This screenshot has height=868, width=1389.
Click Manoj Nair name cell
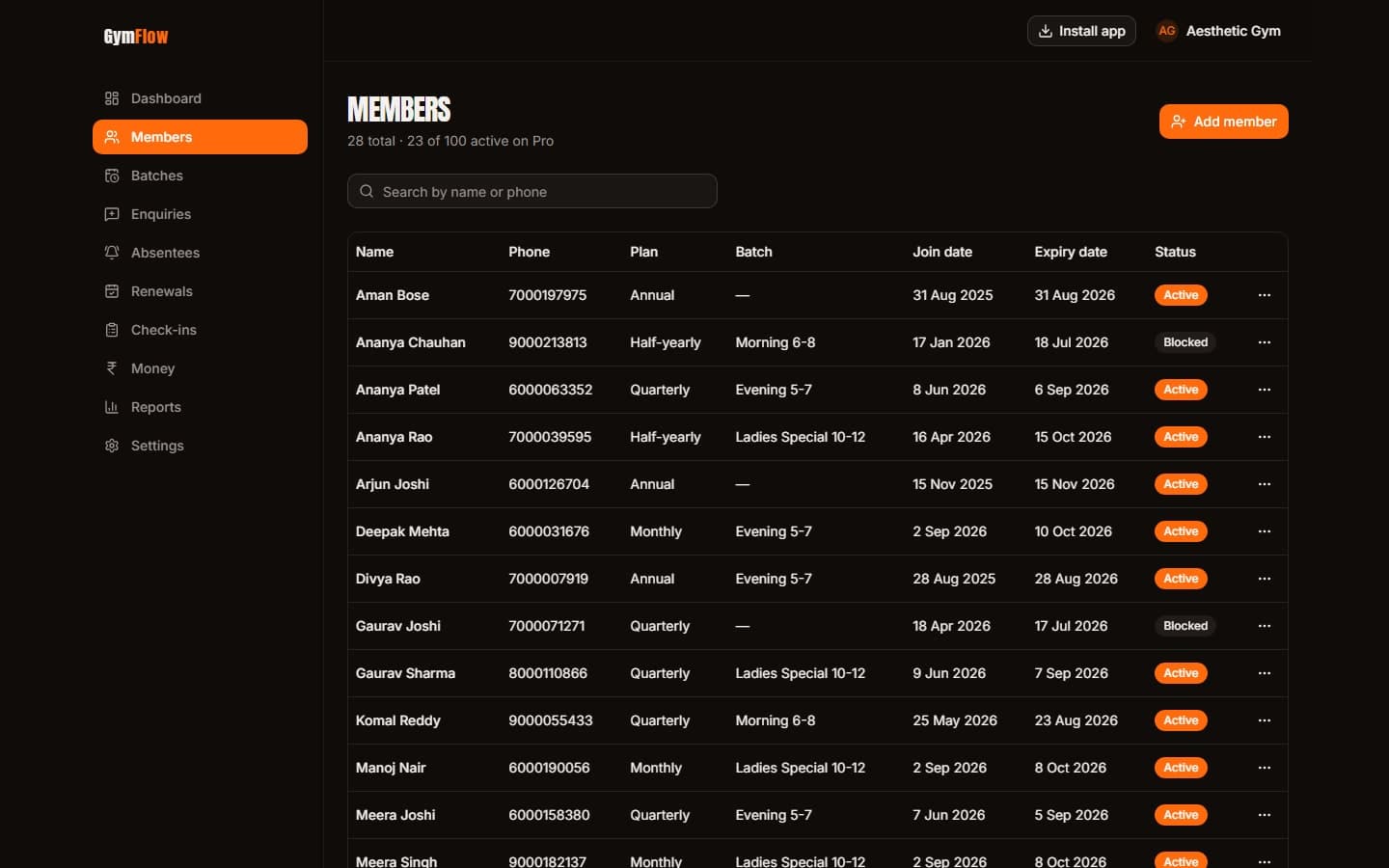pyautogui.click(x=391, y=768)
